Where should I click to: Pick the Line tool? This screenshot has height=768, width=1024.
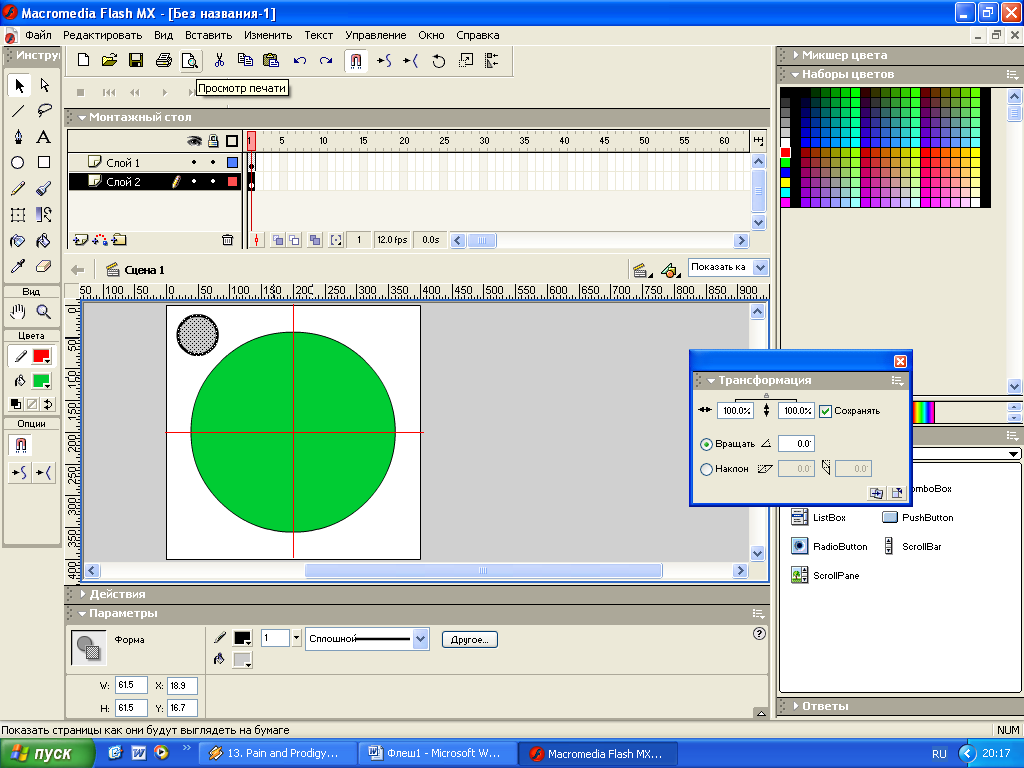pos(18,111)
